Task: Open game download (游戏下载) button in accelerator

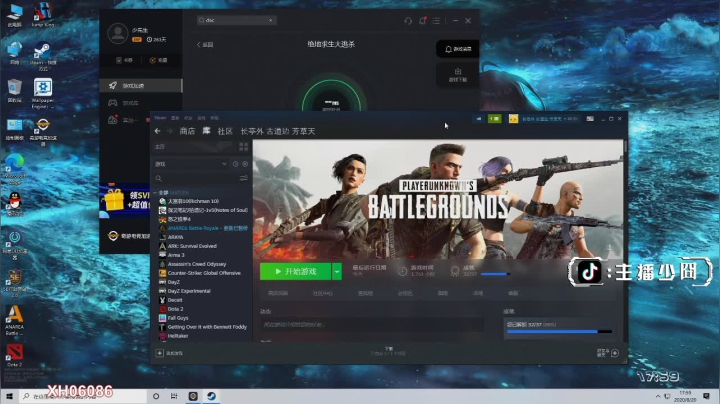Action: (x=458, y=74)
